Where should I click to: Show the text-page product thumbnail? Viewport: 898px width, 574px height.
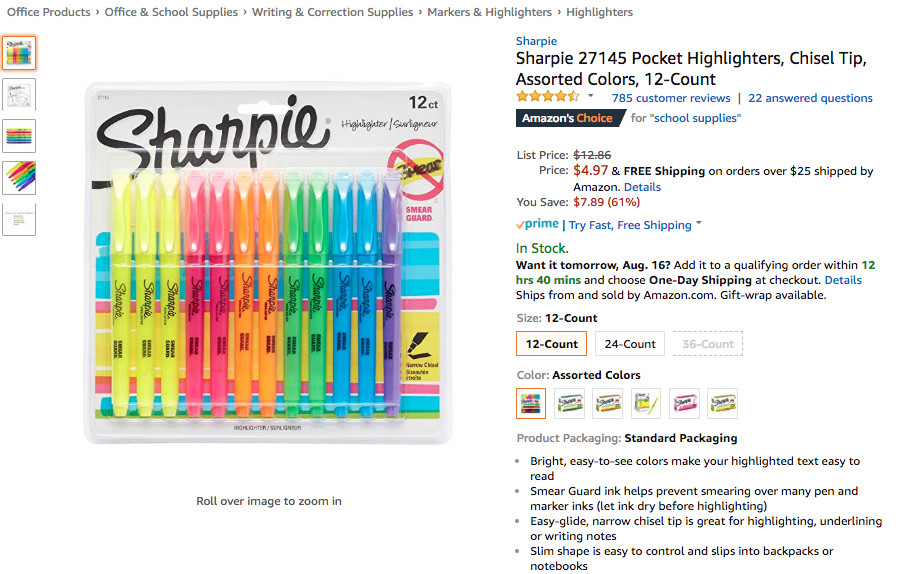coord(19,219)
